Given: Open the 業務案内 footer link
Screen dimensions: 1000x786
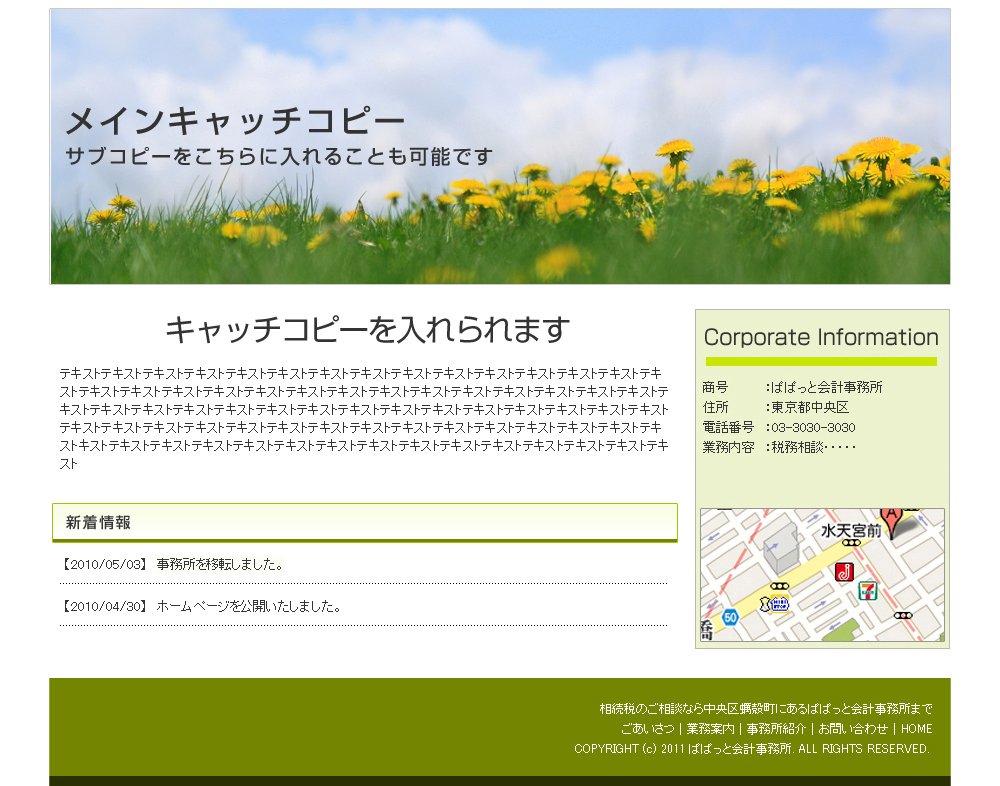Looking at the screenshot, I should (710, 729).
